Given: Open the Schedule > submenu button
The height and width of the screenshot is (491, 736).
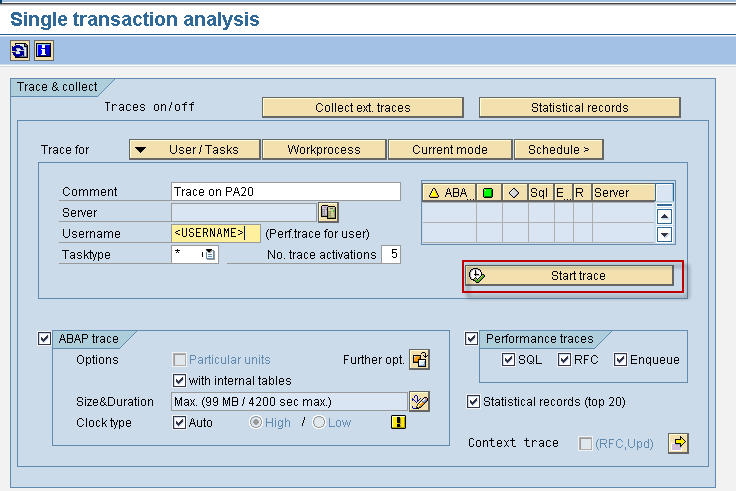Looking at the screenshot, I should (559, 150).
